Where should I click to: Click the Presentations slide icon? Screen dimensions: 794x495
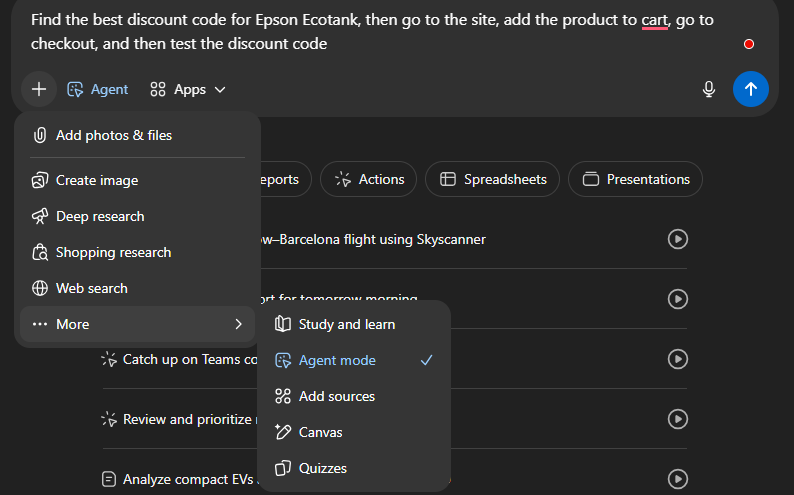pyautogui.click(x=590, y=179)
